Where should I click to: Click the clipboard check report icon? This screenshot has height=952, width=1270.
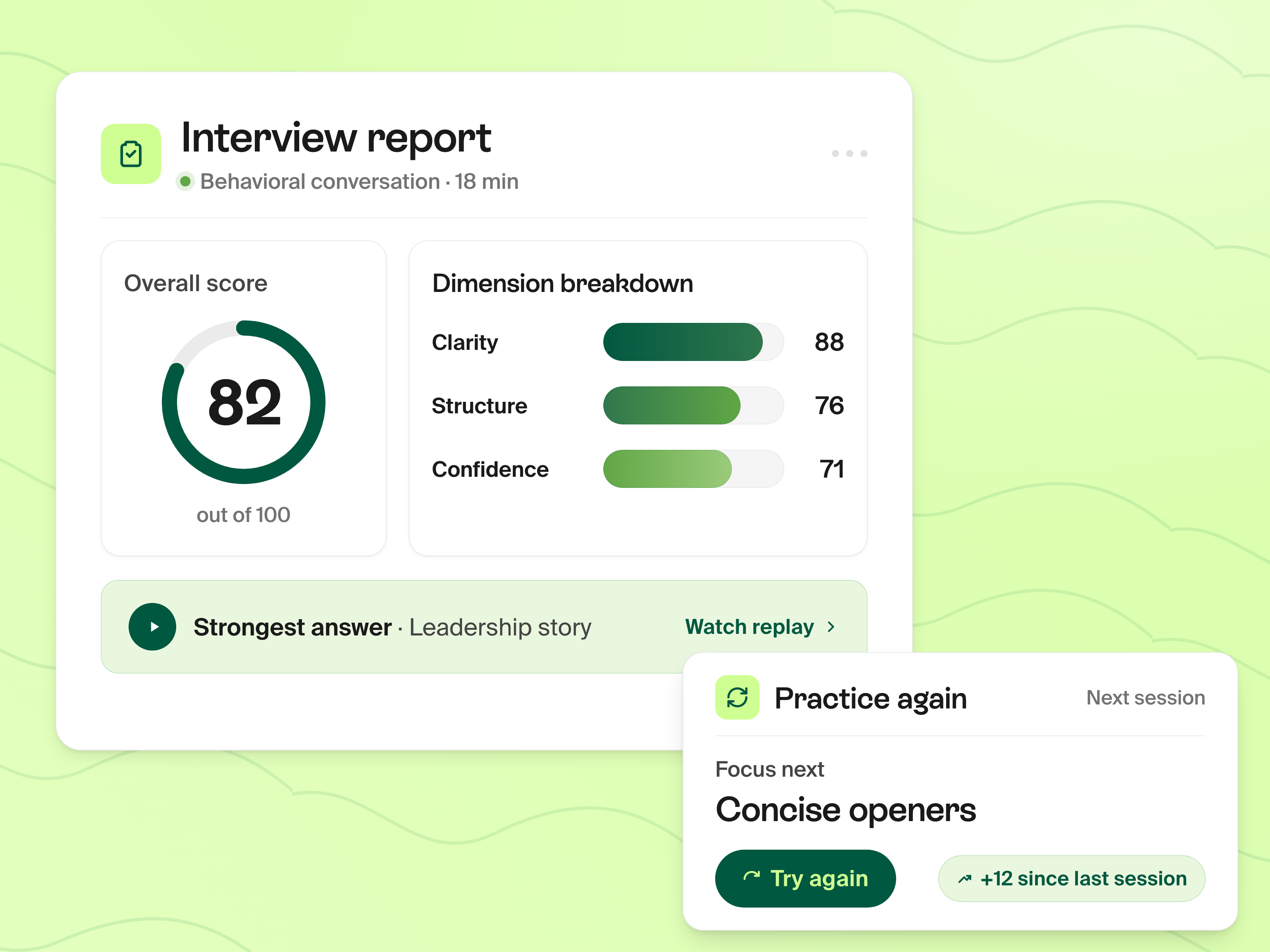131,154
